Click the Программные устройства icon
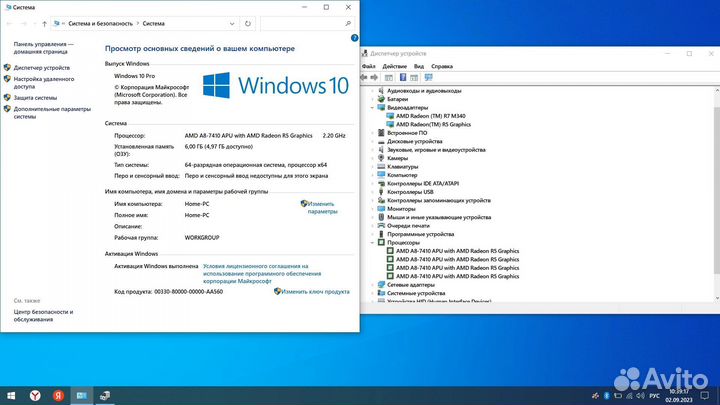 [x=381, y=234]
